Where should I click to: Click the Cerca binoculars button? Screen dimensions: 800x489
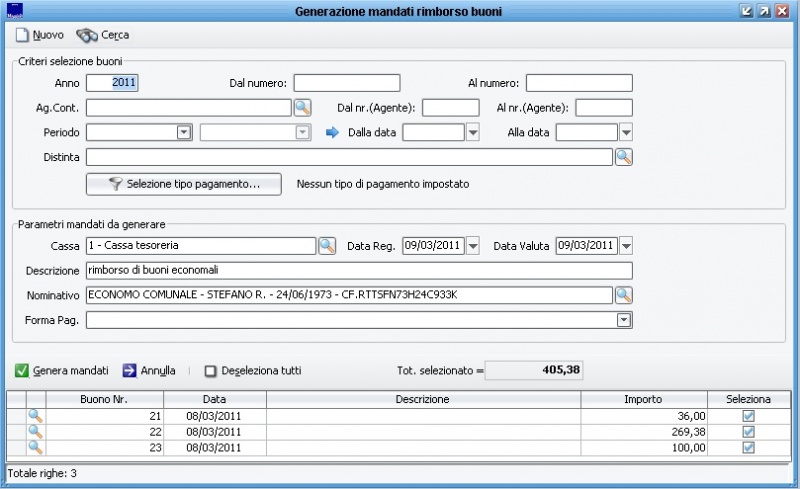[x=103, y=35]
